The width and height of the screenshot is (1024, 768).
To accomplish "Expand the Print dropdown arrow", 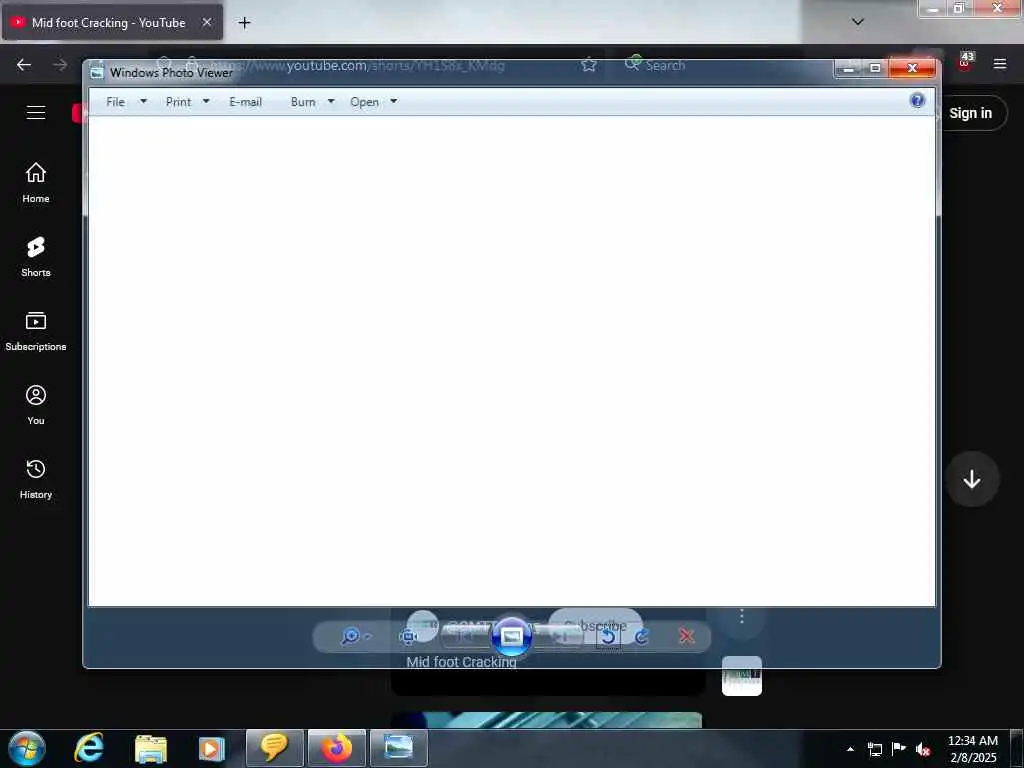I will click(206, 101).
